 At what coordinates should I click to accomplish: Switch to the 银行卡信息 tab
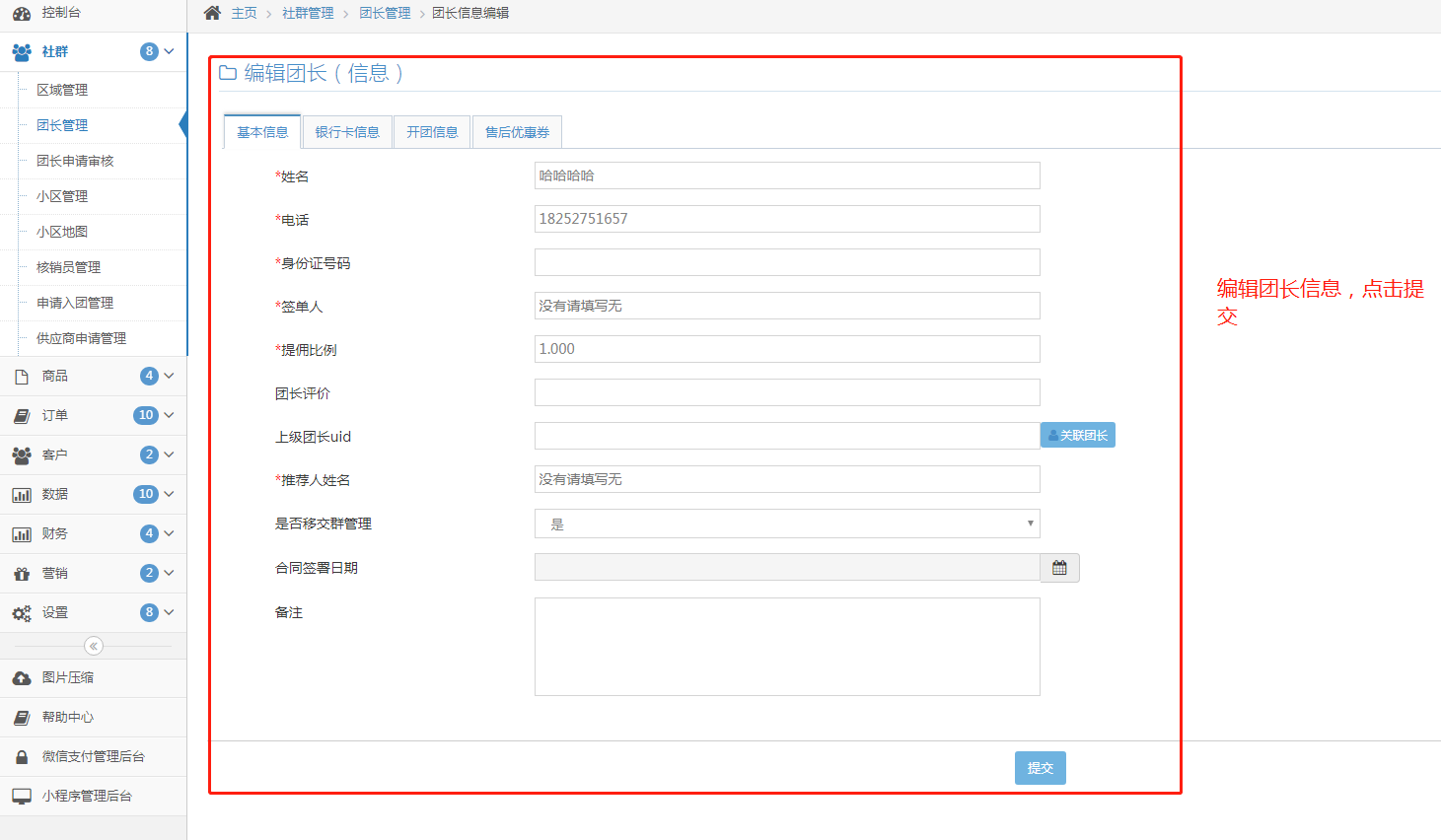pos(347,132)
